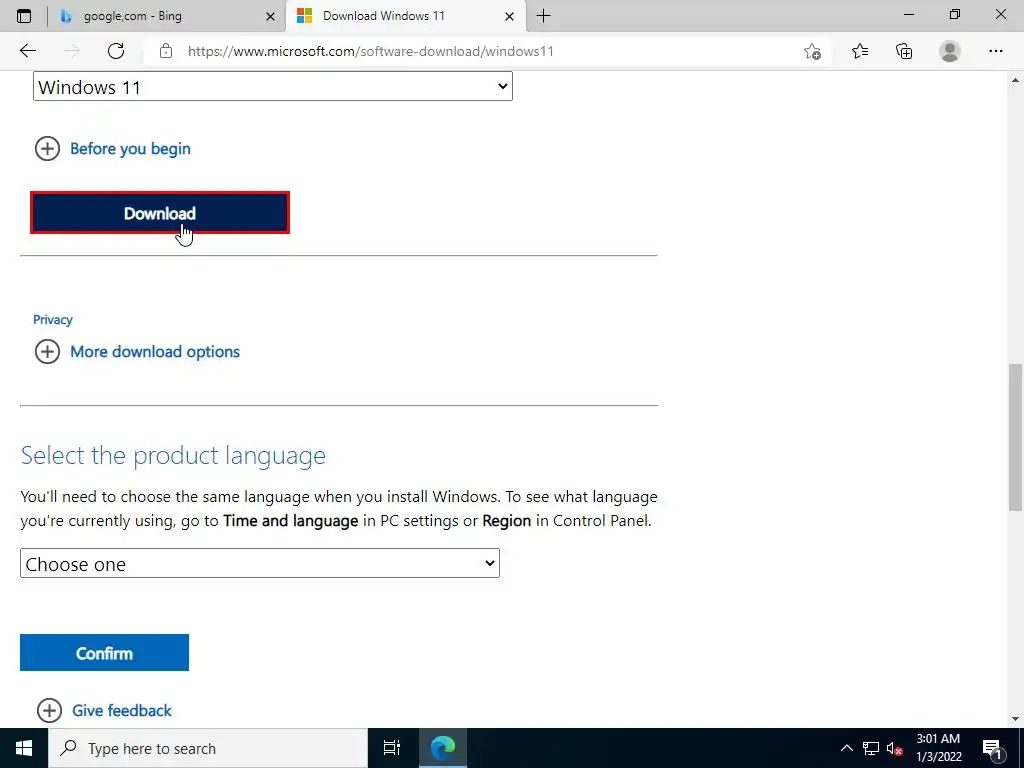Open Edge settings and more menu
This screenshot has width=1024, height=768.
coord(995,51)
